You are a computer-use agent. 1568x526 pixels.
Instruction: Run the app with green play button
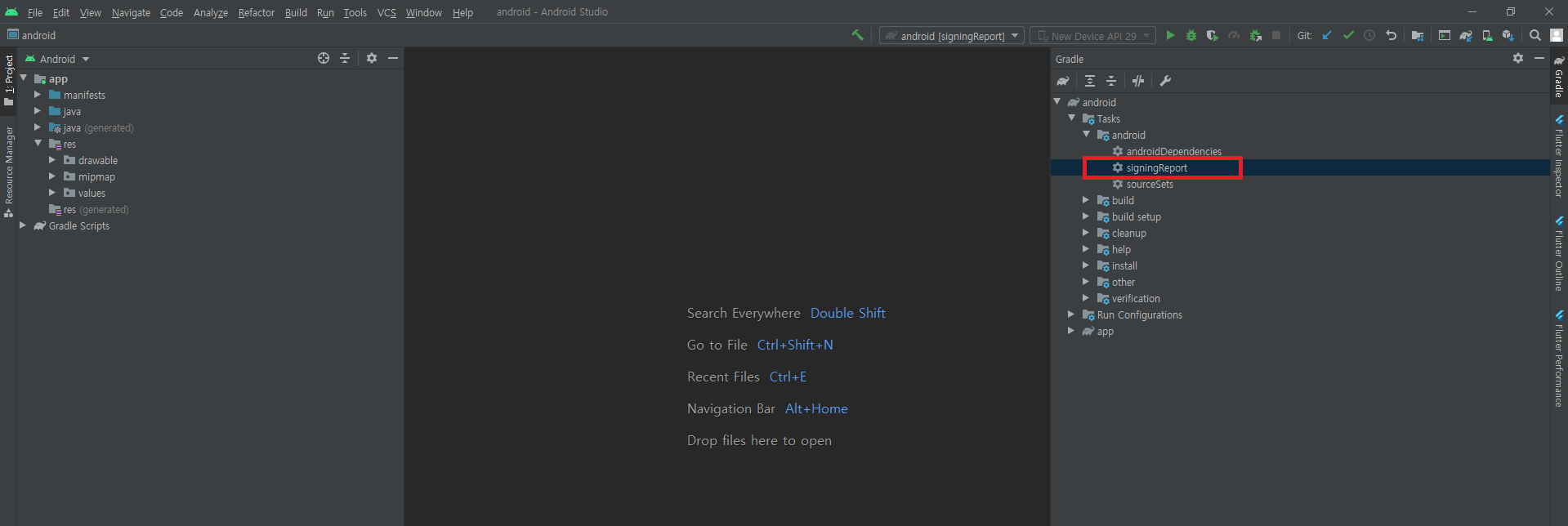(1170, 35)
